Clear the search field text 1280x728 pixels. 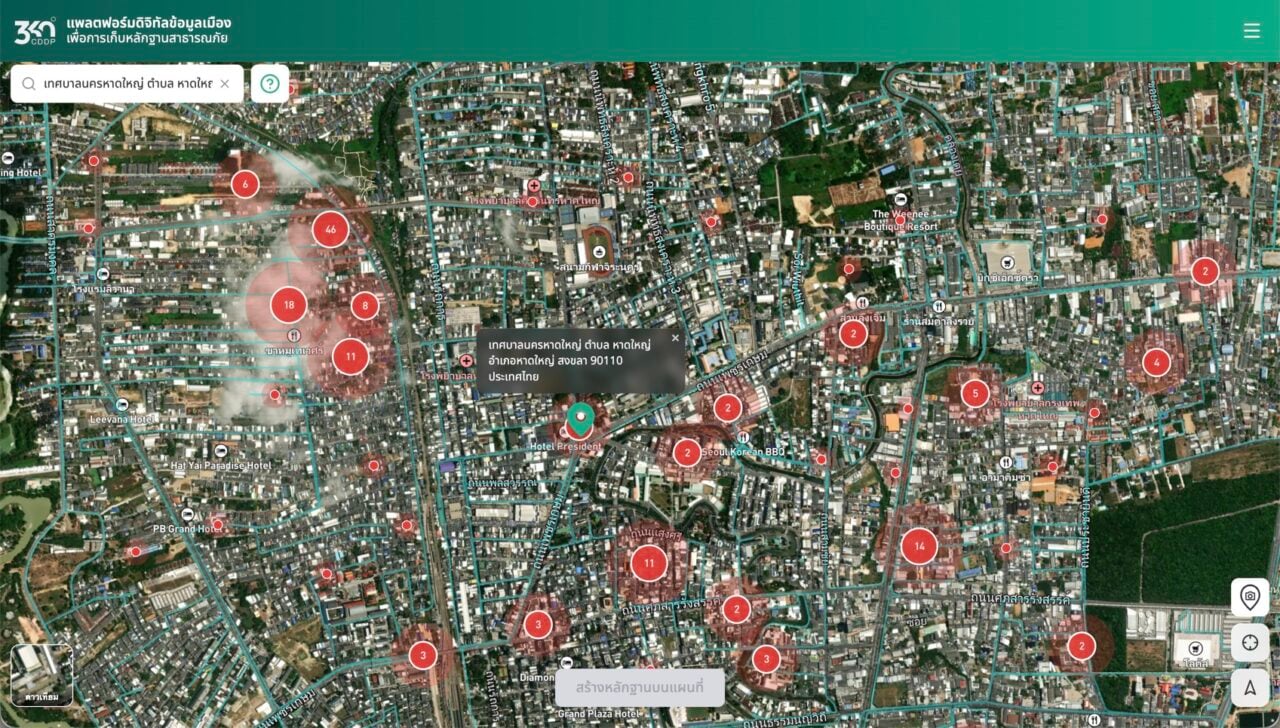(x=225, y=84)
